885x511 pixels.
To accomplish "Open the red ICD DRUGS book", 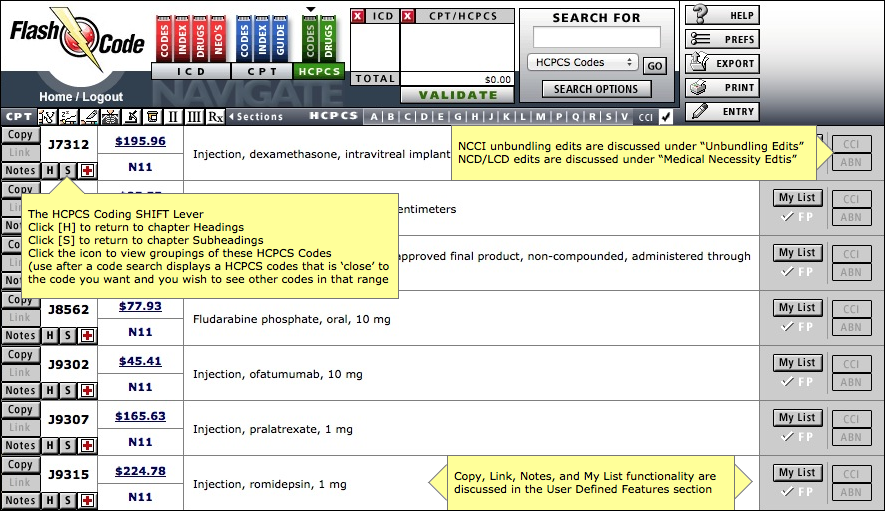I will 200,38.
